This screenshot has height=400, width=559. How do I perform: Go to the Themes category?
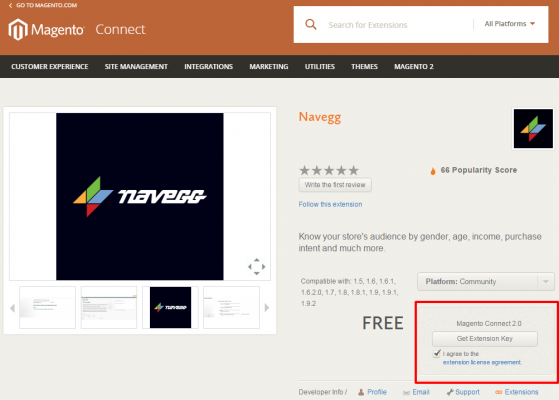364,67
